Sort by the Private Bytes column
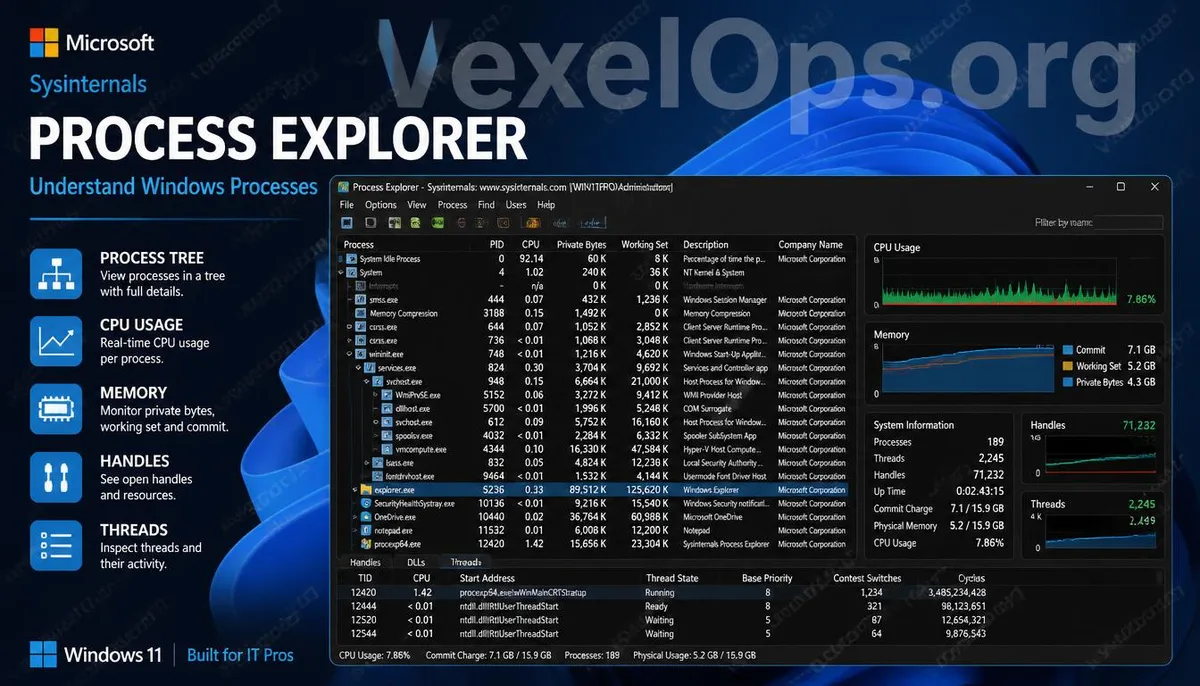This screenshot has width=1200, height=686. click(x=582, y=244)
